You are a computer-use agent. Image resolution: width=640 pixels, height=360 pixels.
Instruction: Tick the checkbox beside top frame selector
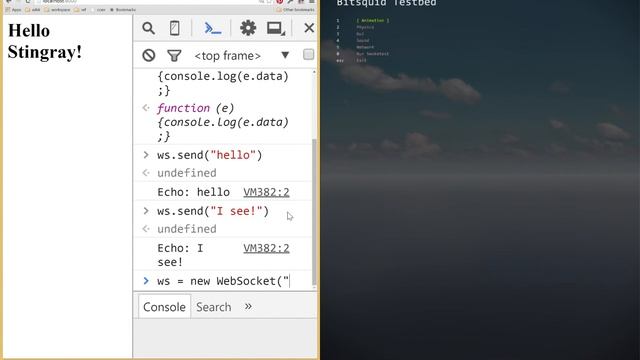[309, 54]
